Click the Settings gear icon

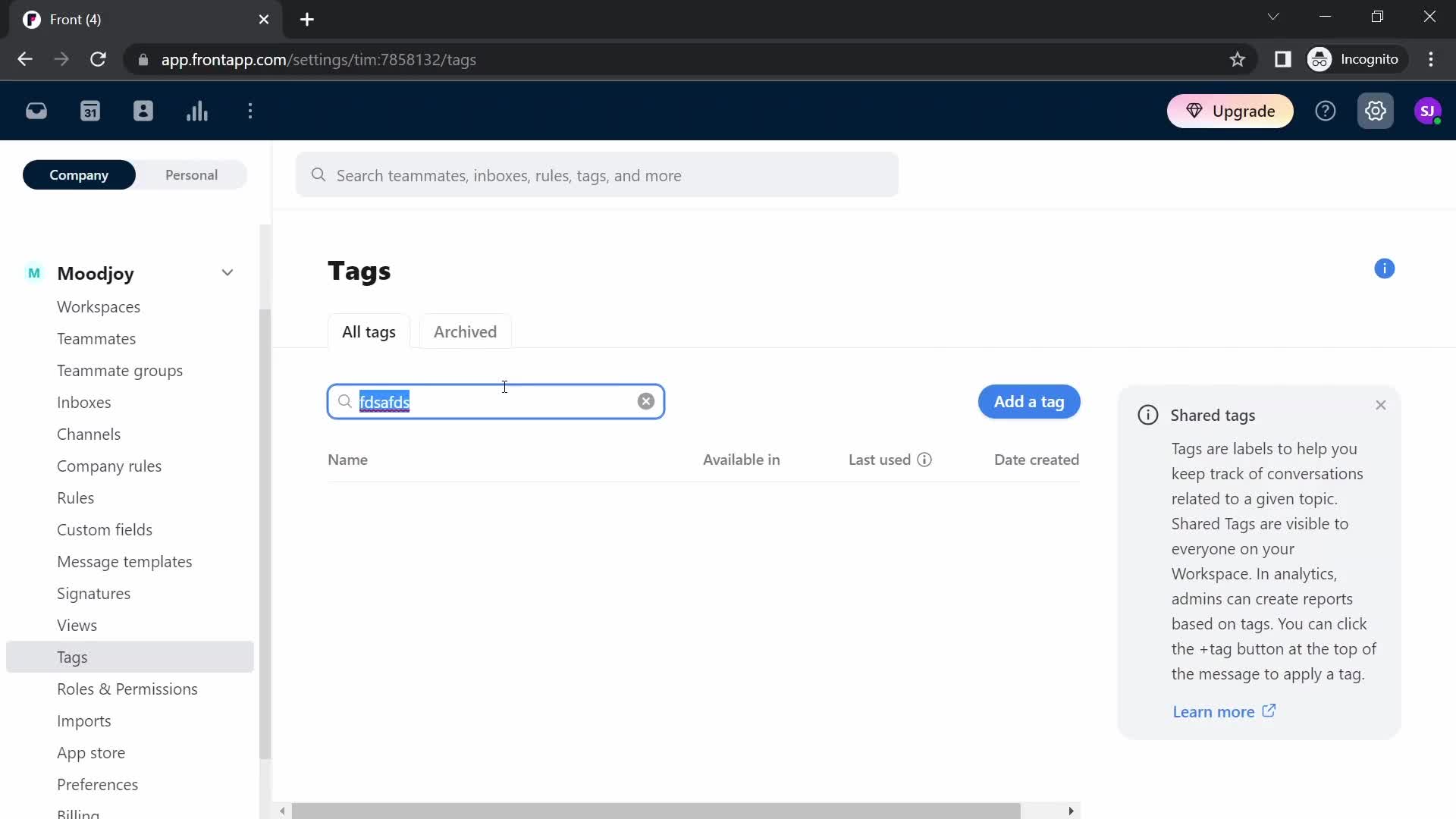pyautogui.click(x=1376, y=111)
